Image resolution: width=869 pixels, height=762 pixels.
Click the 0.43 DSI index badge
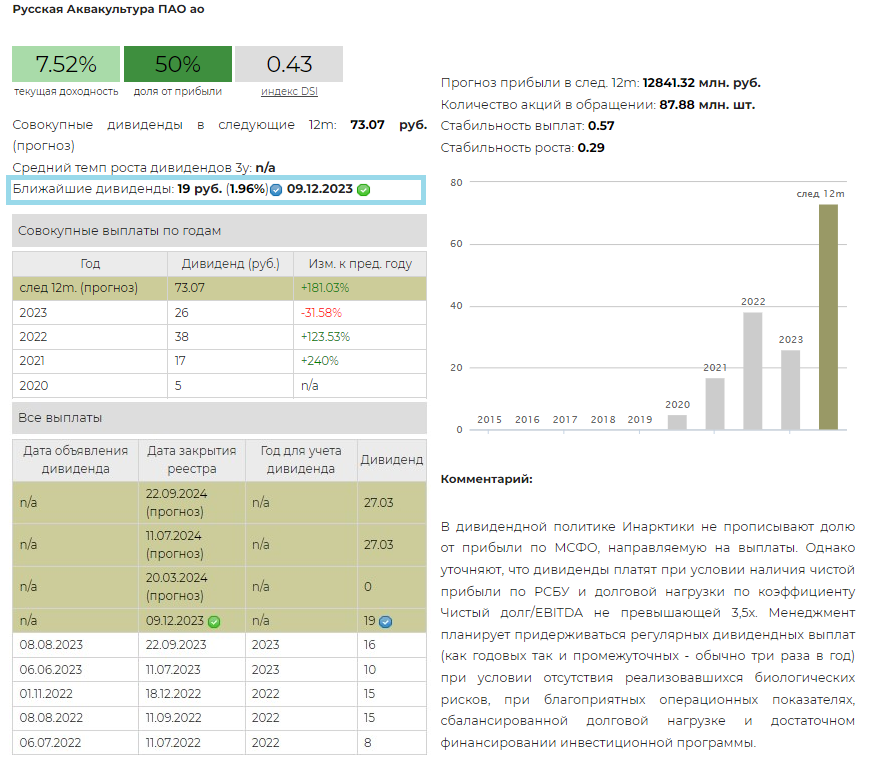289,64
